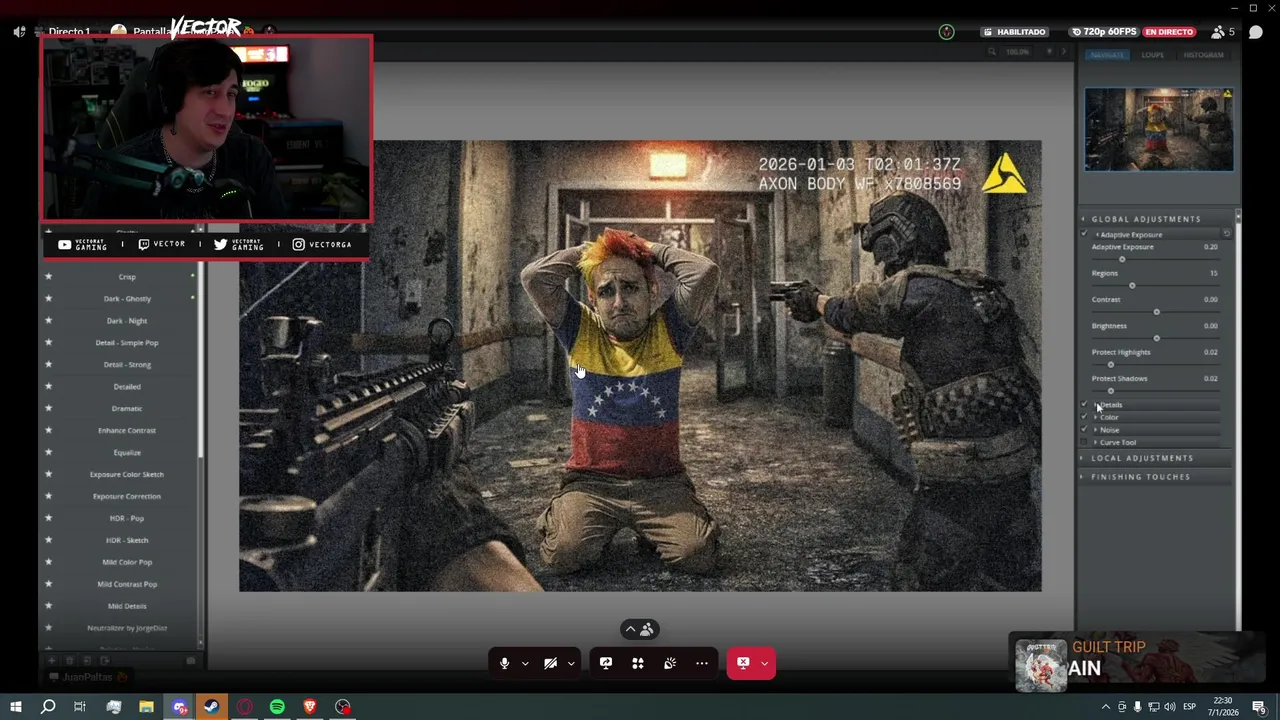The height and width of the screenshot is (720, 1280).
Task: Toggle favorite star for HDR - Pop preset
Action: [x=48, y=518]
